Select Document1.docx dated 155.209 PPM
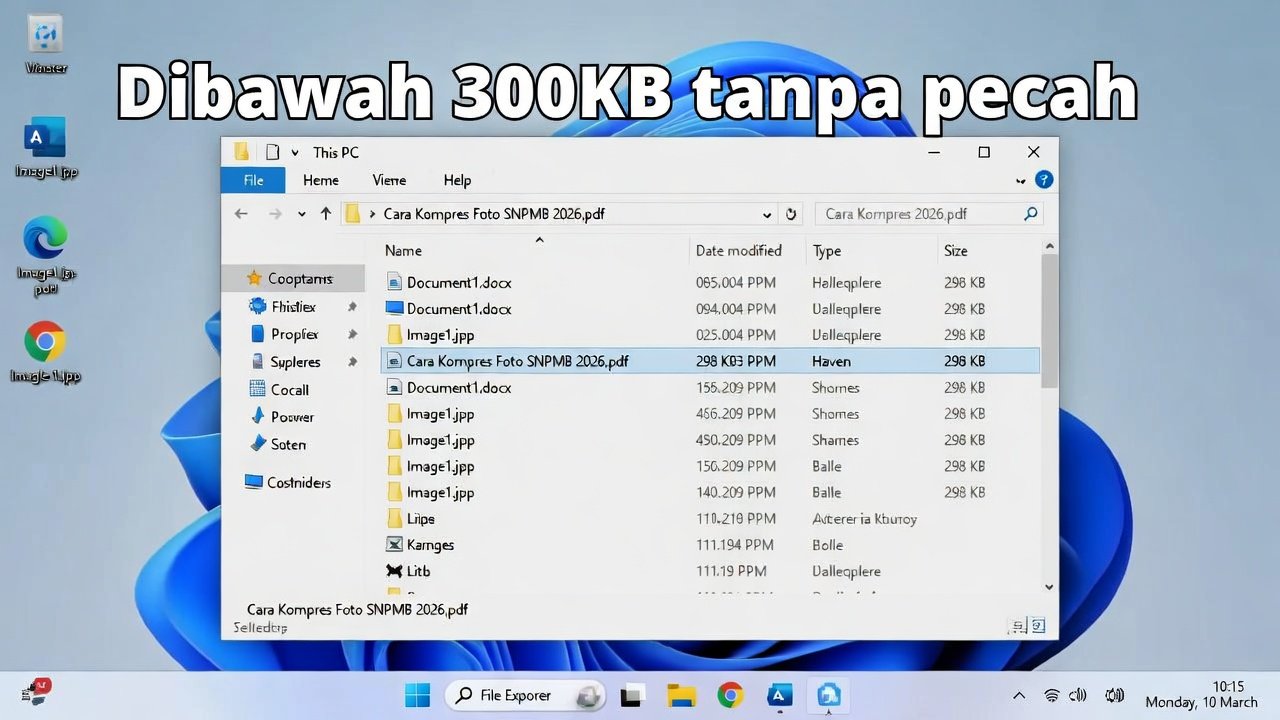This screenshot has height=720, width=1280. point(711,387)
